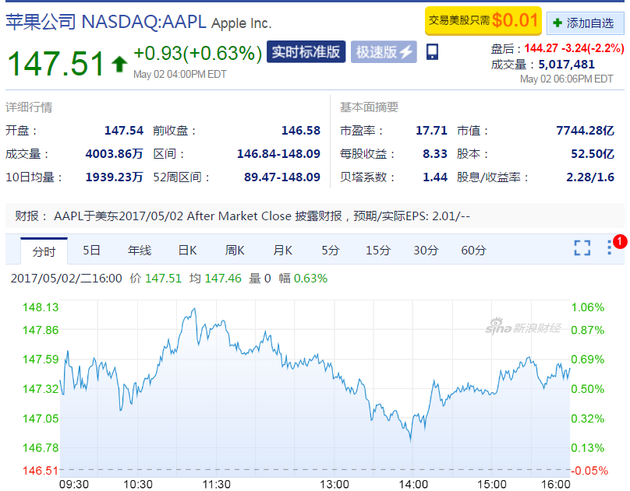Screen dimensions: 630x491
Task: Click the intraday price line chart
Action: 315,388
